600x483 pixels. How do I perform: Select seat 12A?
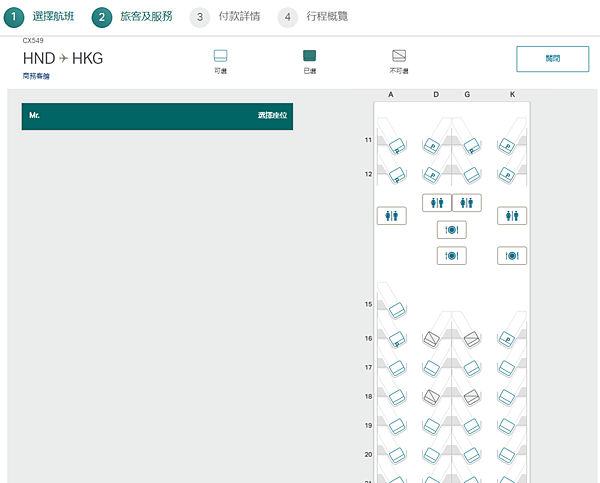[x=397, y=175]
